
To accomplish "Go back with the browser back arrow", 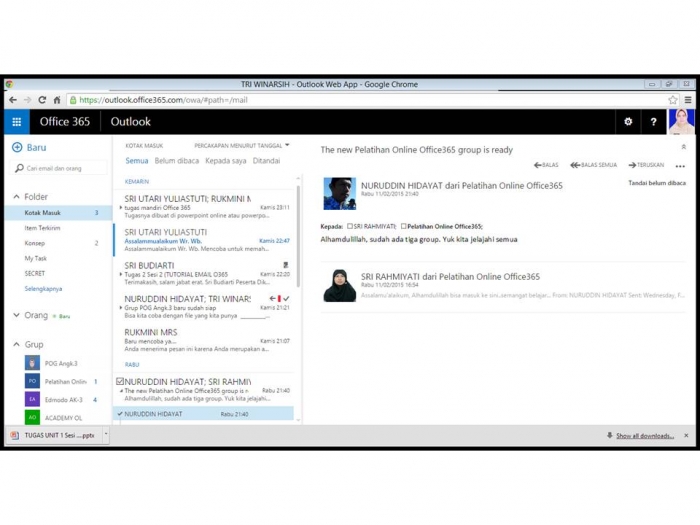I will pyautogui.click(x=13, y=100).
